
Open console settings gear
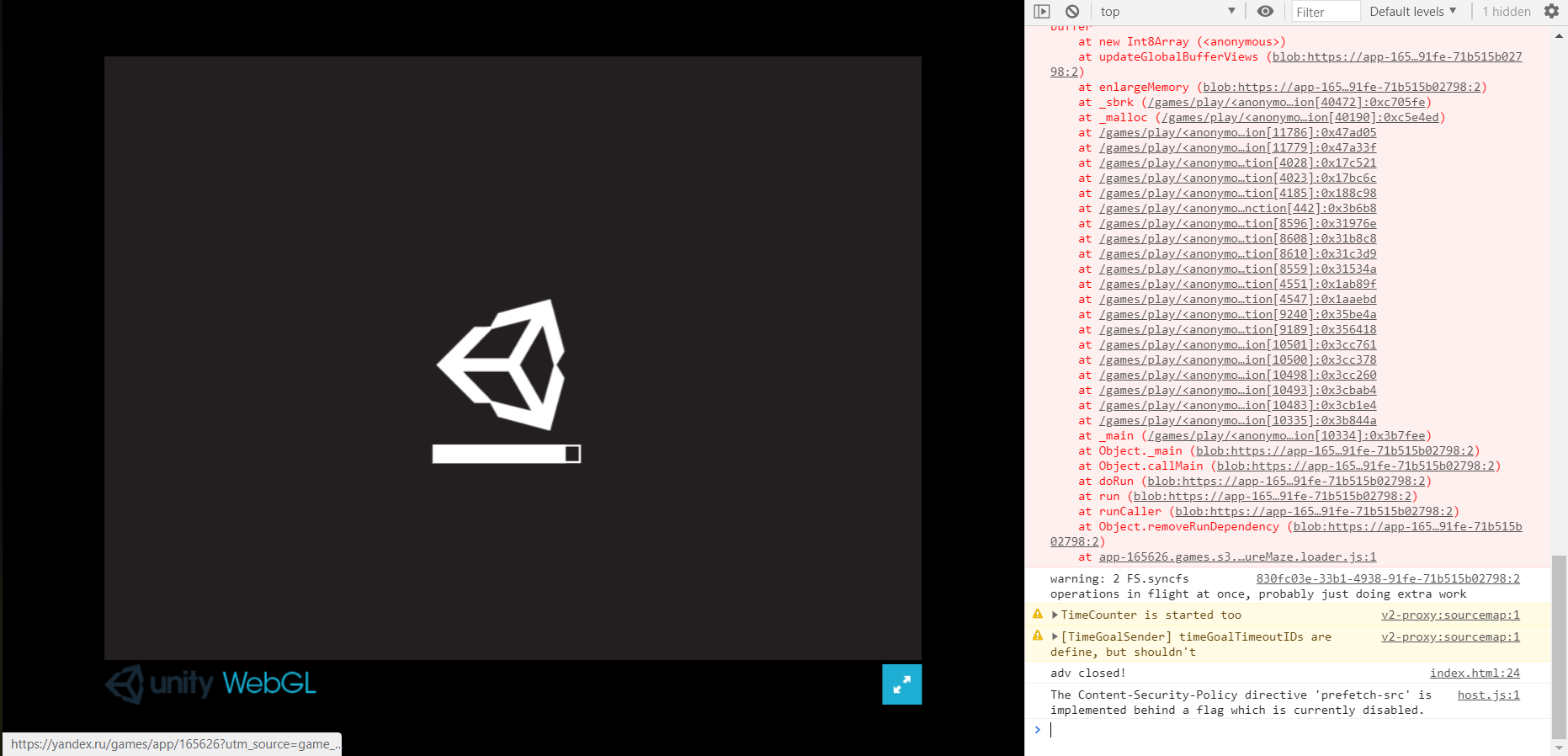point(1551,12)
